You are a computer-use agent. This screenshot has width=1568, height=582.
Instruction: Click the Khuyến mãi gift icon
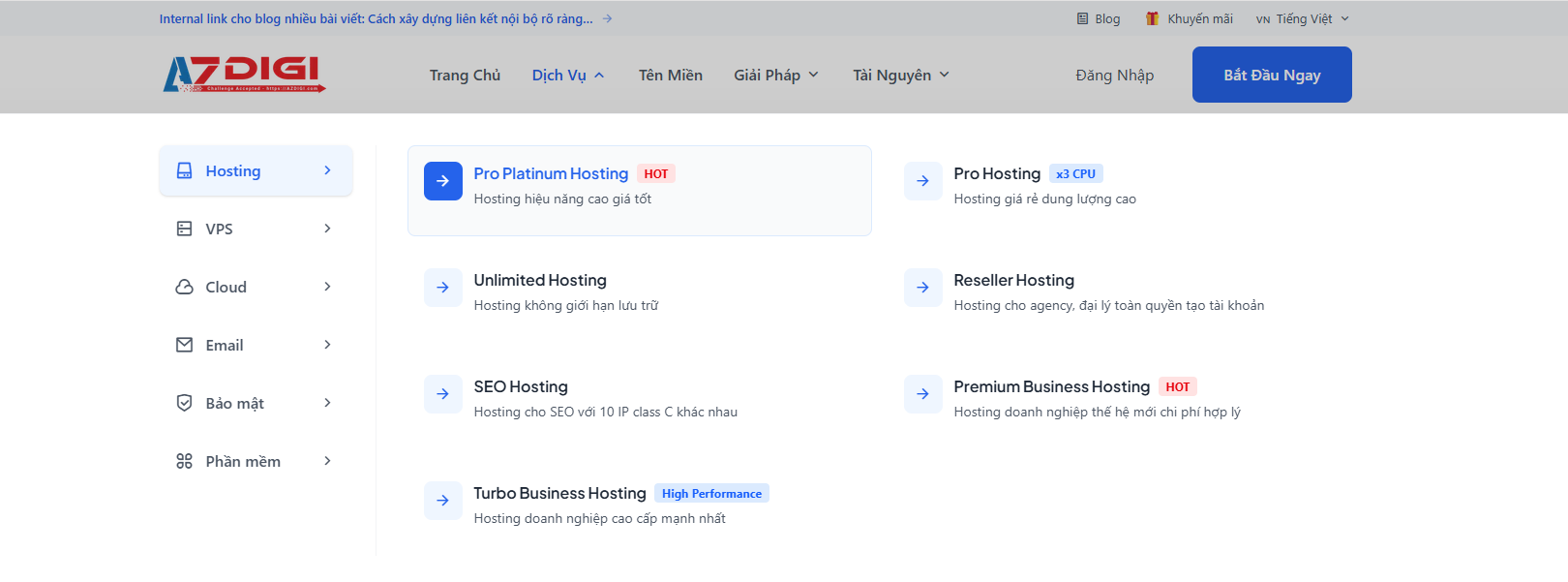point(1152,18)
